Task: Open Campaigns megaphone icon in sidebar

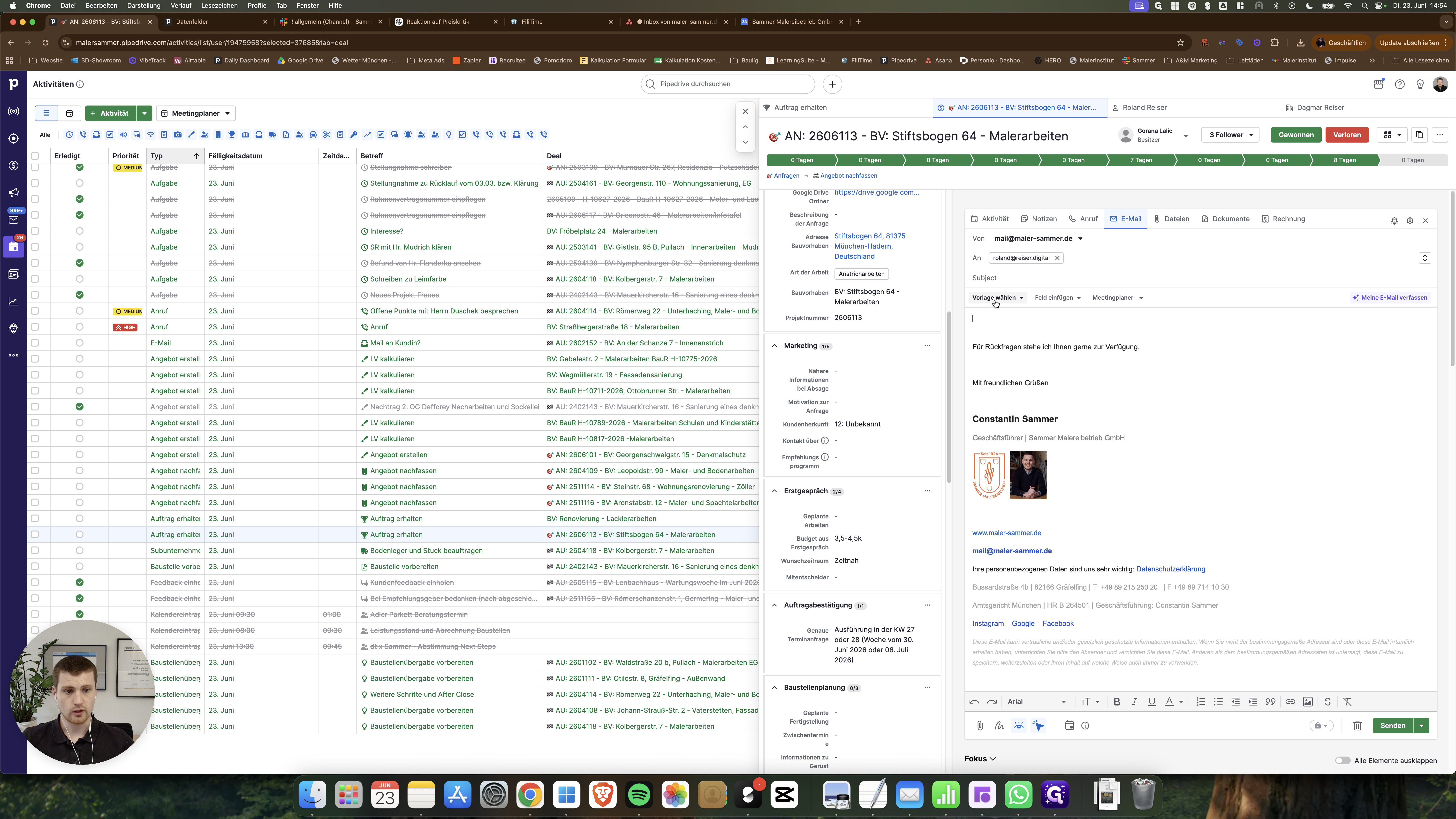Action: click(14, 193)
